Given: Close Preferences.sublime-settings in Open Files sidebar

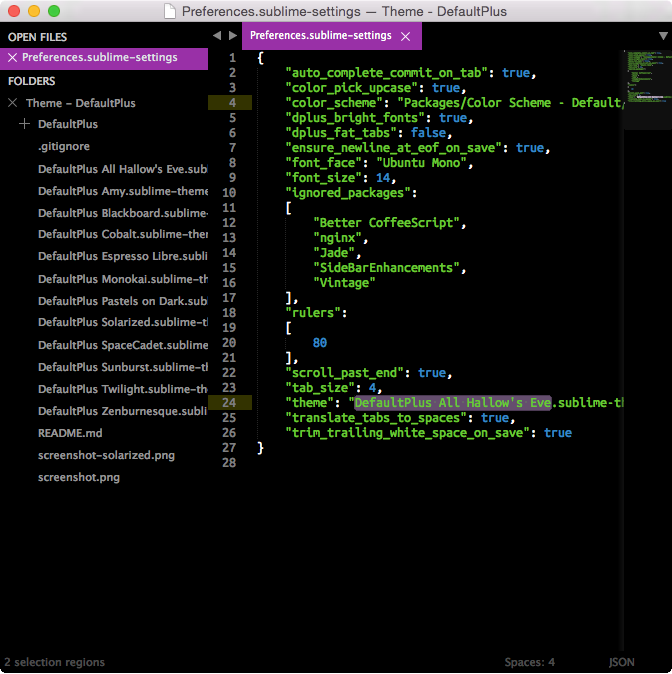Looking at the screenshot, I should point(12,57).
